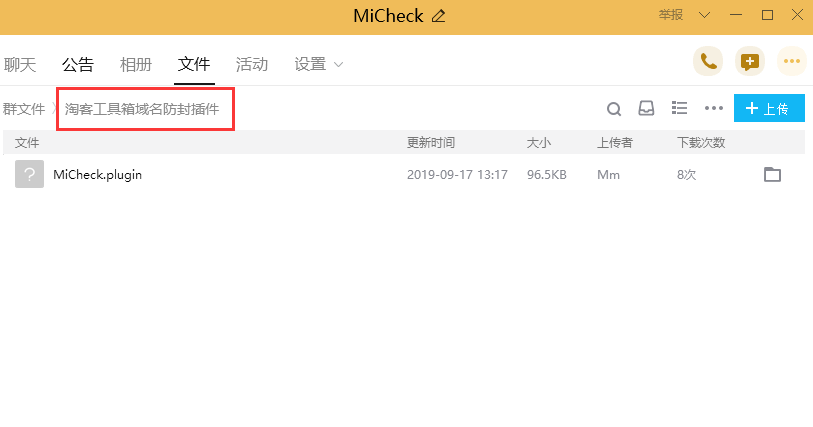Screen dimensions: 813x427
Task: Click the chat plus speech bubble icon
Action: [x=750, y=62]
